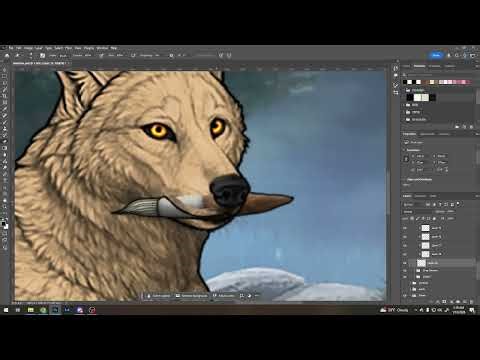The height and width of the screenshot is (360, 480).
Task: Open the Layer menu
Action: [39, 48]
